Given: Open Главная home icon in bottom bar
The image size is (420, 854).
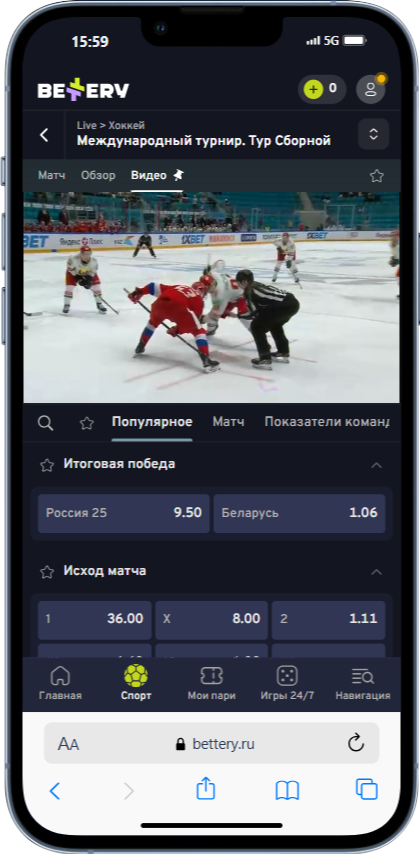Looking at the screenshot, I should pyautogui.click(x=60, y=676).
